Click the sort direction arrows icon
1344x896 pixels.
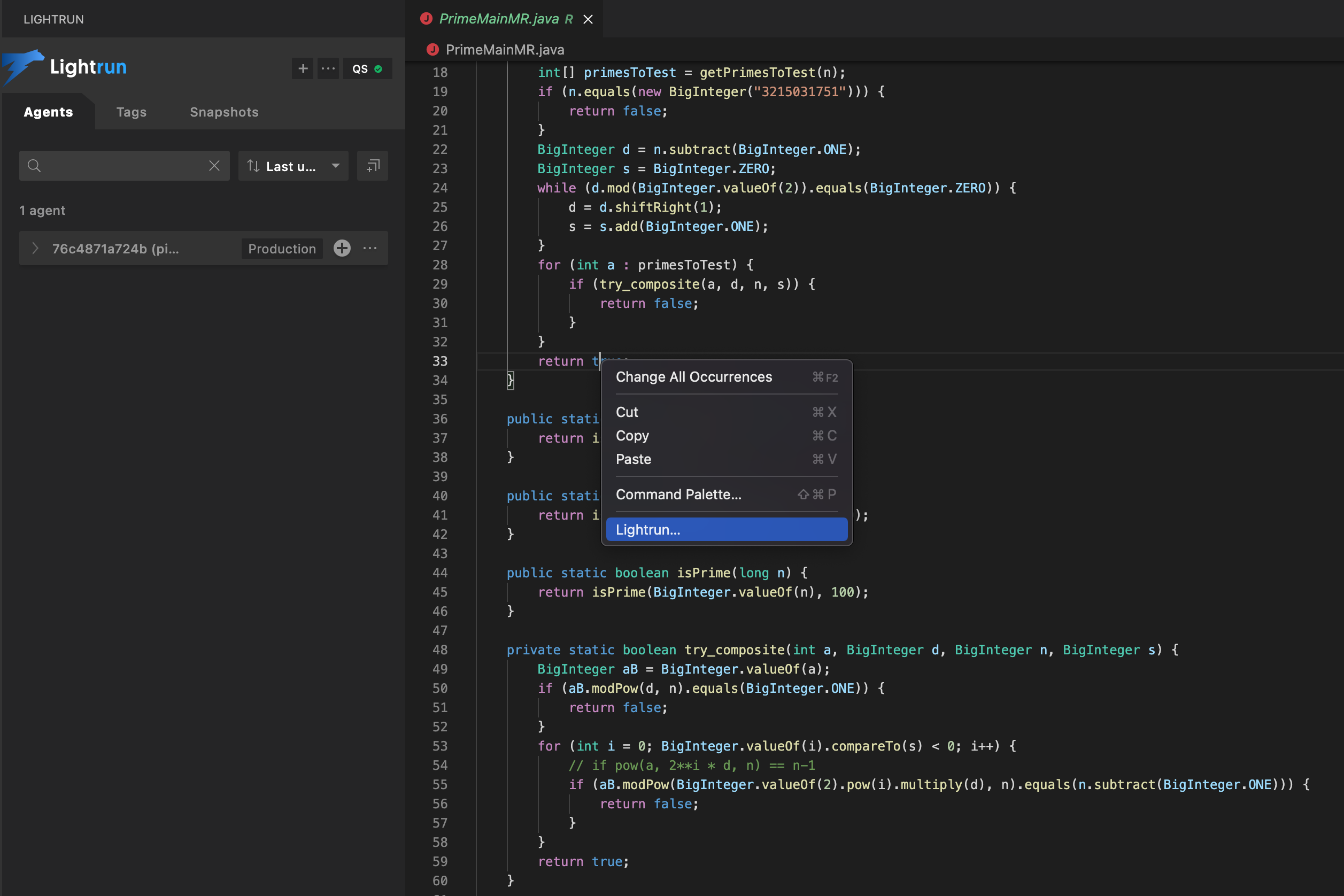pyautogui.click(x=253, y=166)
